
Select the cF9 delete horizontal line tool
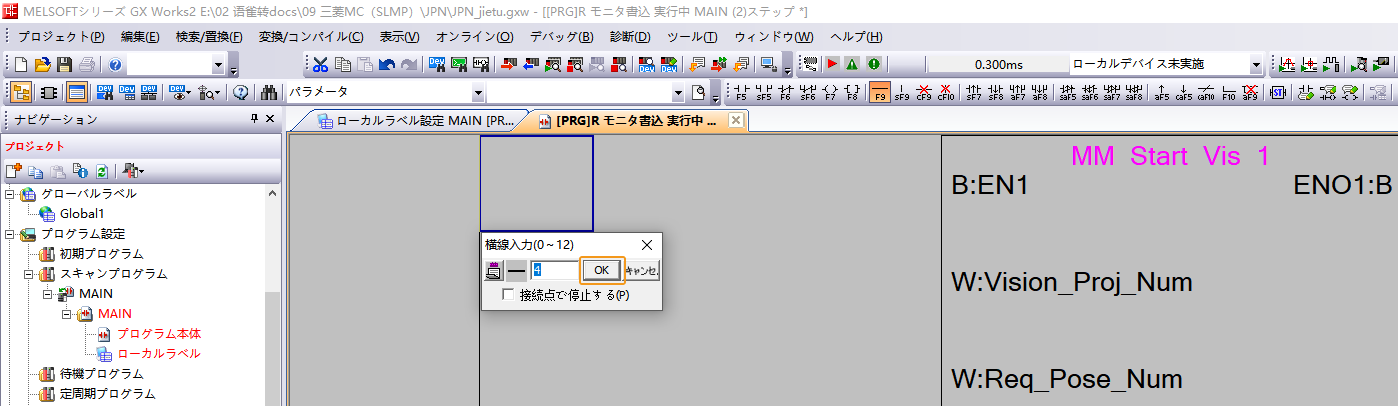924,93
